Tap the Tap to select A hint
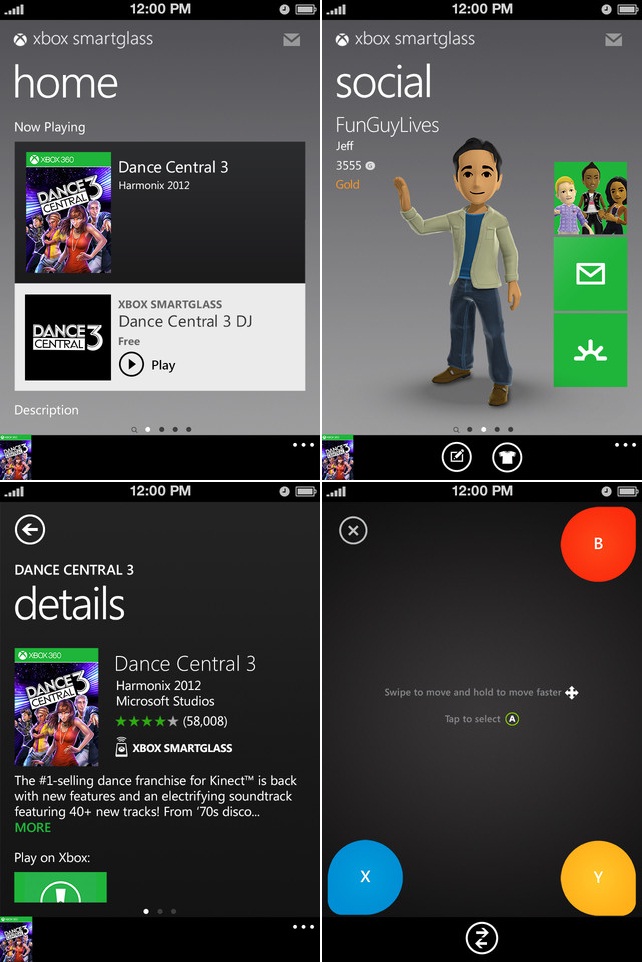The height and width of the screenshot is (962, 642). tap(482, 718)
